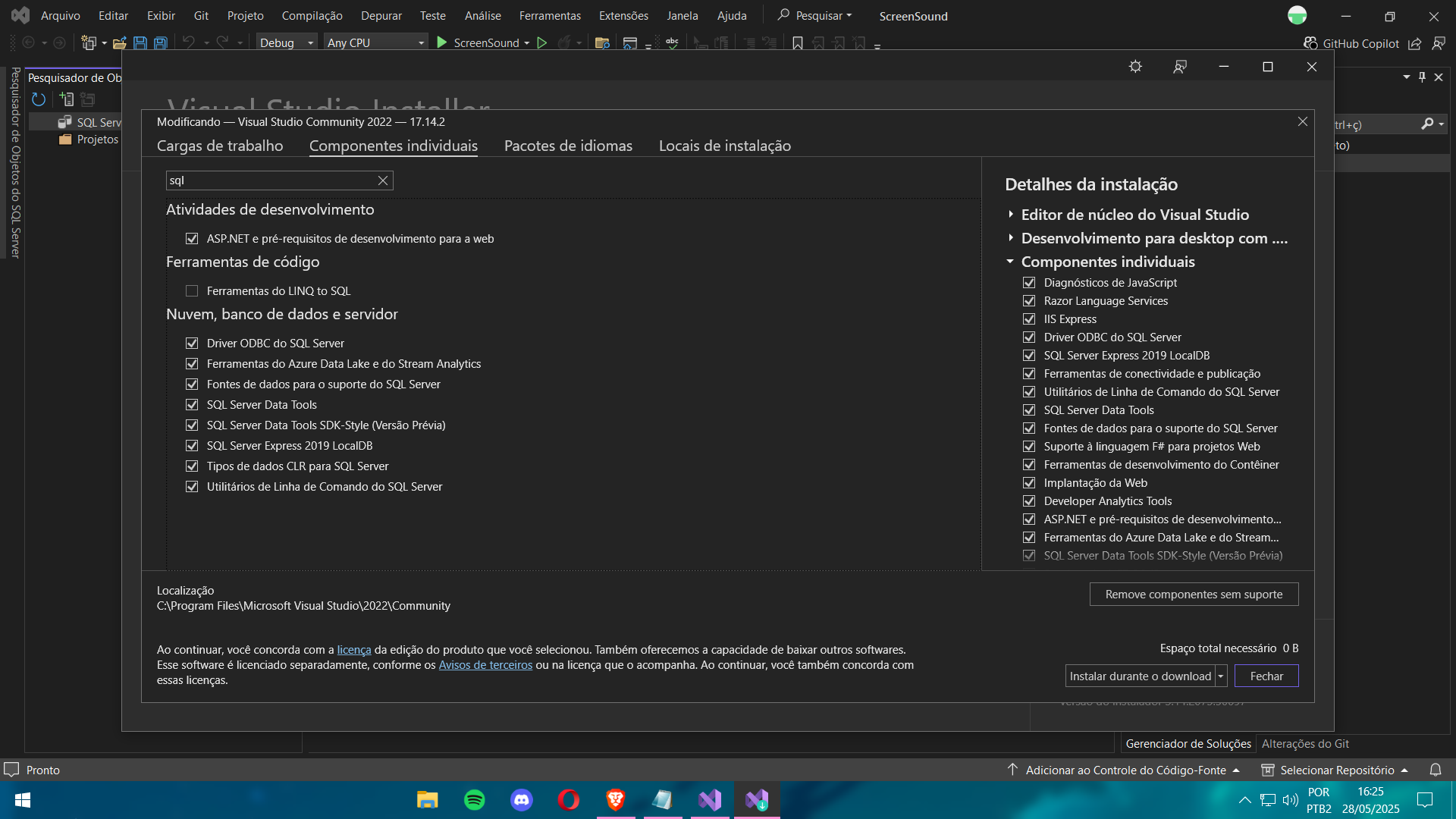This screenshot has width=1456, height=819.
Task: Expand Editor de núcleo do Visual Studio
Action: [1011, 215]
